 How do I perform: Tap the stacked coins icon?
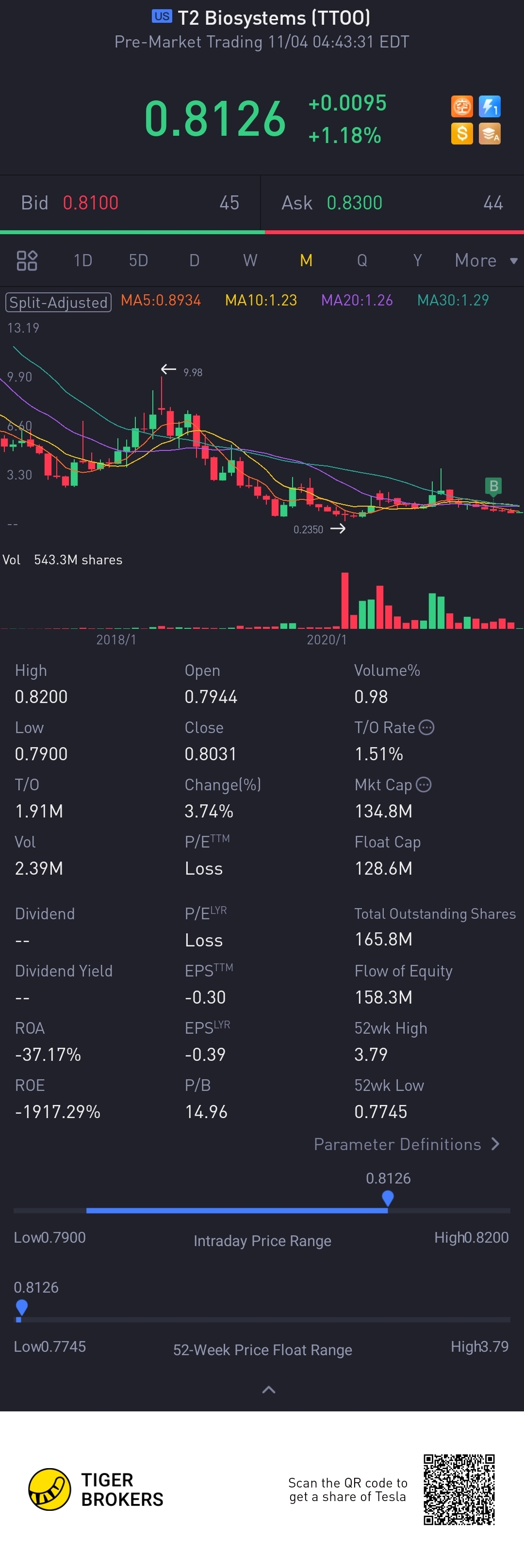point(490,133)
